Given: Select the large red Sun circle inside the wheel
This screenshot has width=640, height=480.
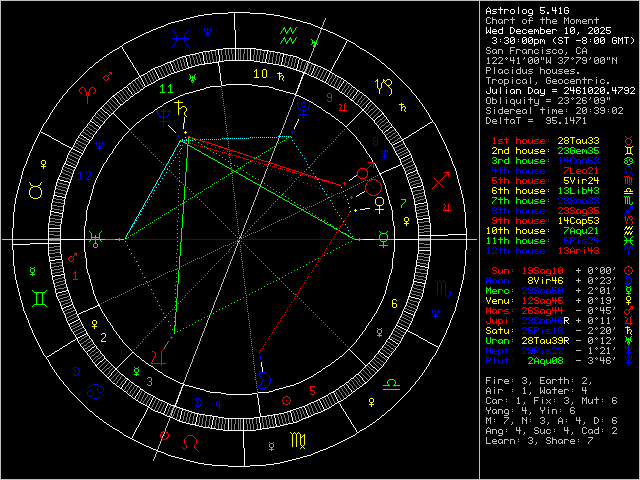Looking at the screenshot, I should [373, 188].
